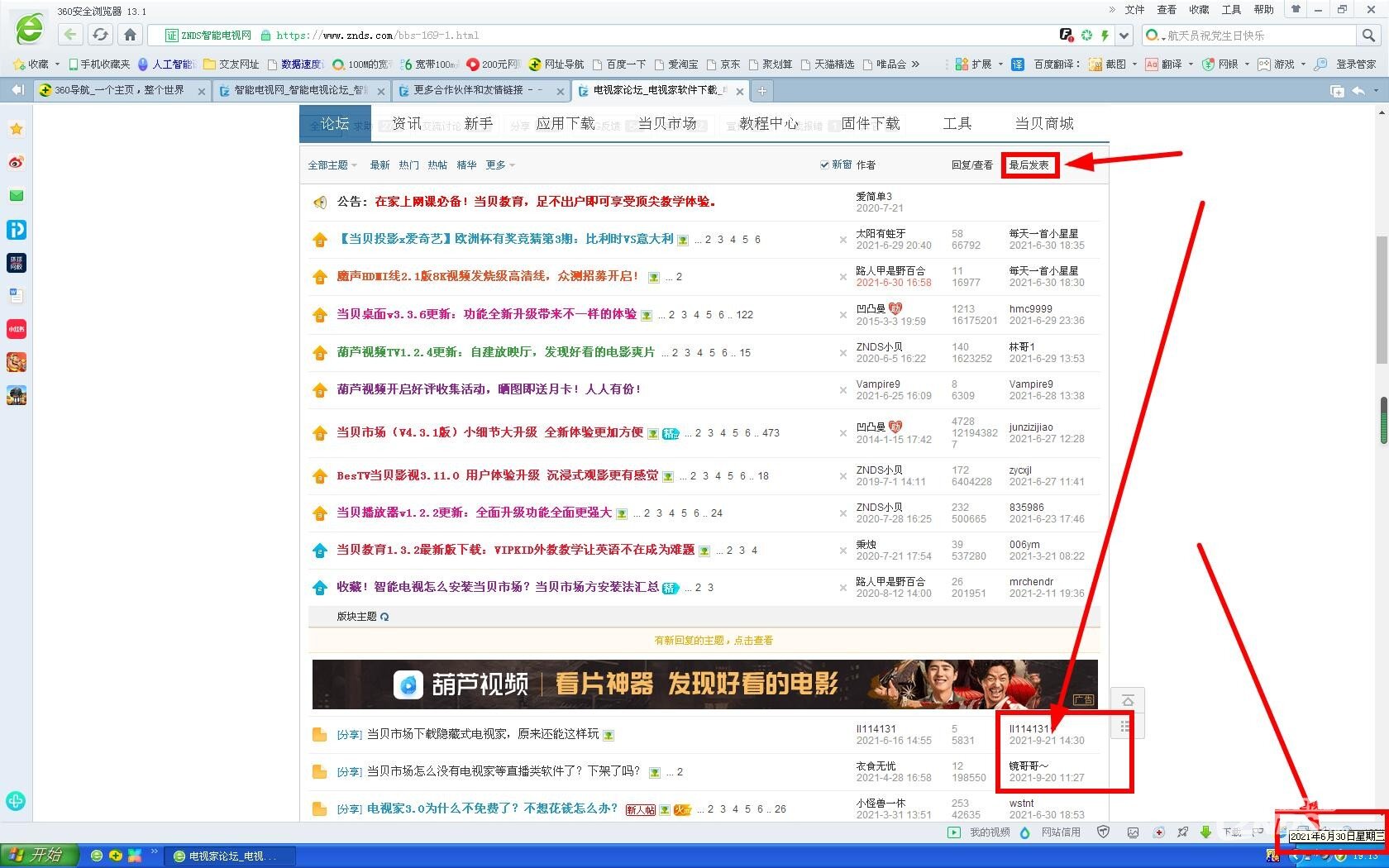Open the favorites star in the sidebar
Screen dimensions: 1389x868
pos(17,129)
